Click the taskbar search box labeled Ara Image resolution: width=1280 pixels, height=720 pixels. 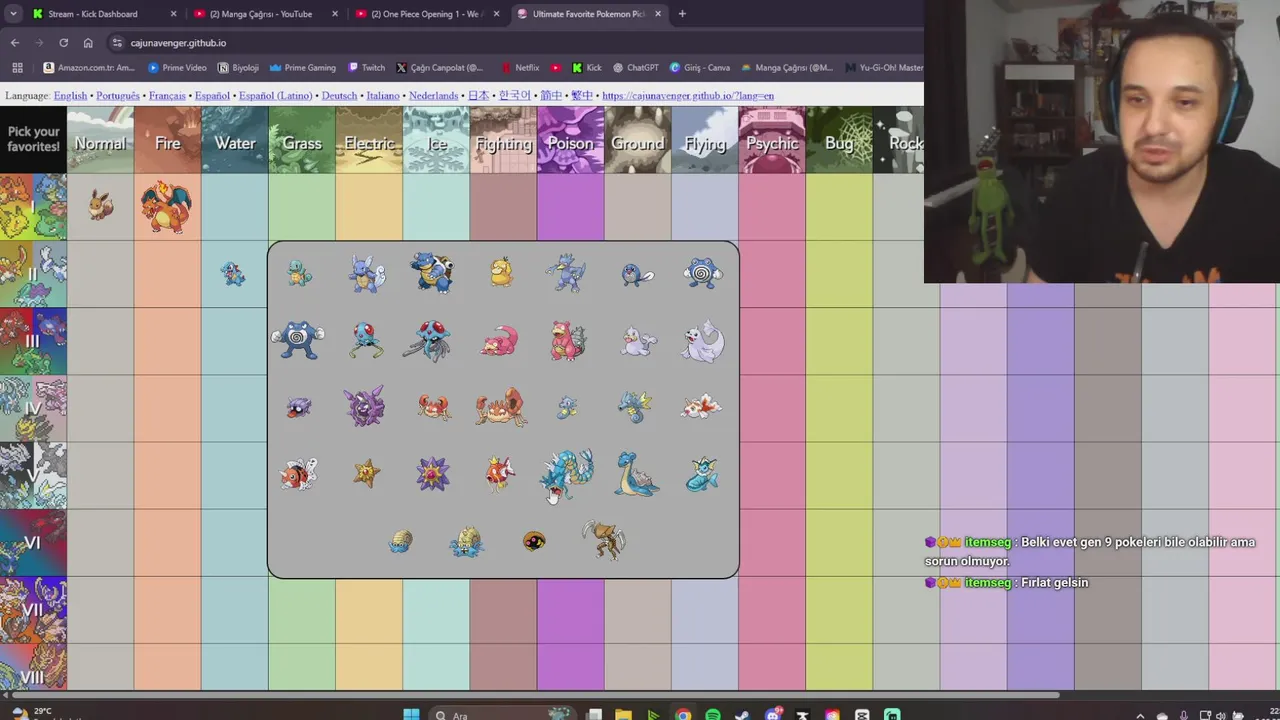point(504,714)
